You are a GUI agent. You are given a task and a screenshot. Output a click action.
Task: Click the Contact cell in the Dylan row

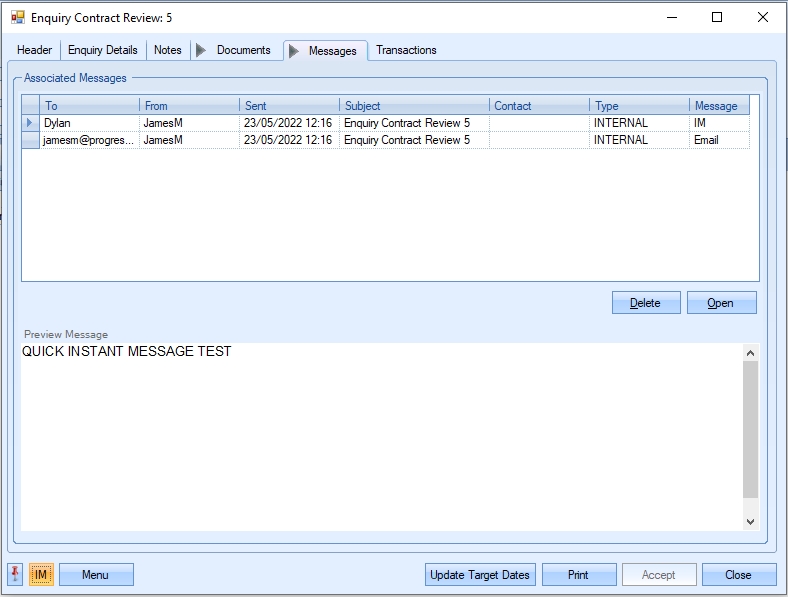coord(539,123)
